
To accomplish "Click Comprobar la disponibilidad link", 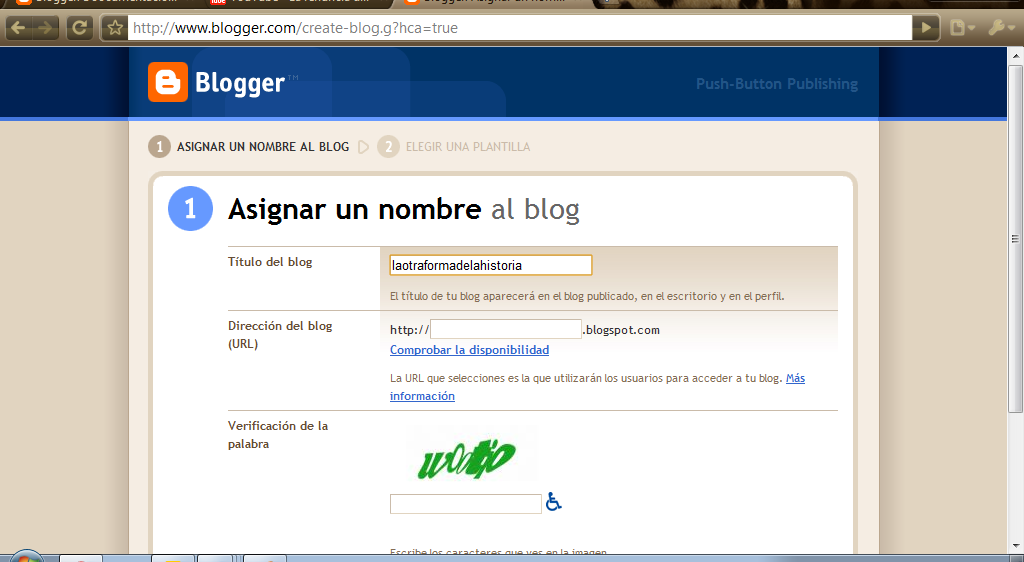I will coord(470,350).
